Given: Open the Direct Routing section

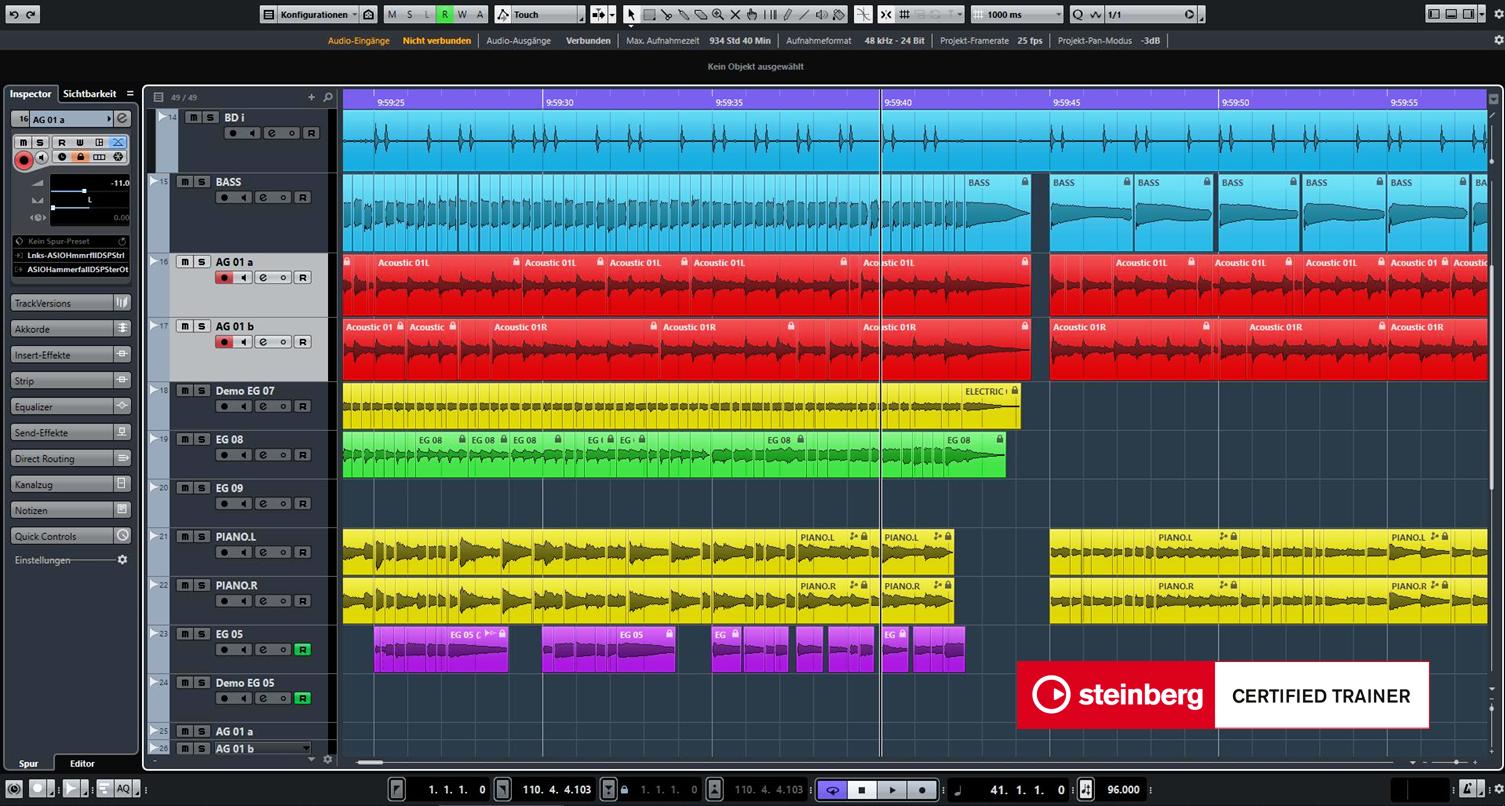Looking at the screenshot, I should click(x=71, y=459).
